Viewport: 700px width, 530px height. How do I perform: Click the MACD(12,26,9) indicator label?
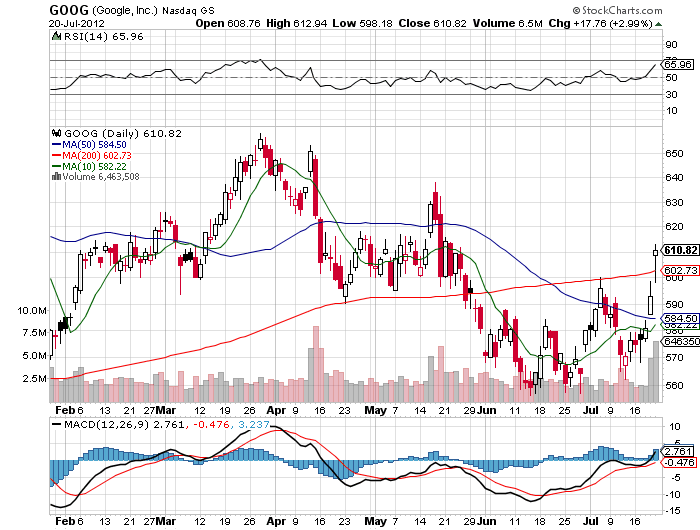pyautogui.click(x=106, y=424)
